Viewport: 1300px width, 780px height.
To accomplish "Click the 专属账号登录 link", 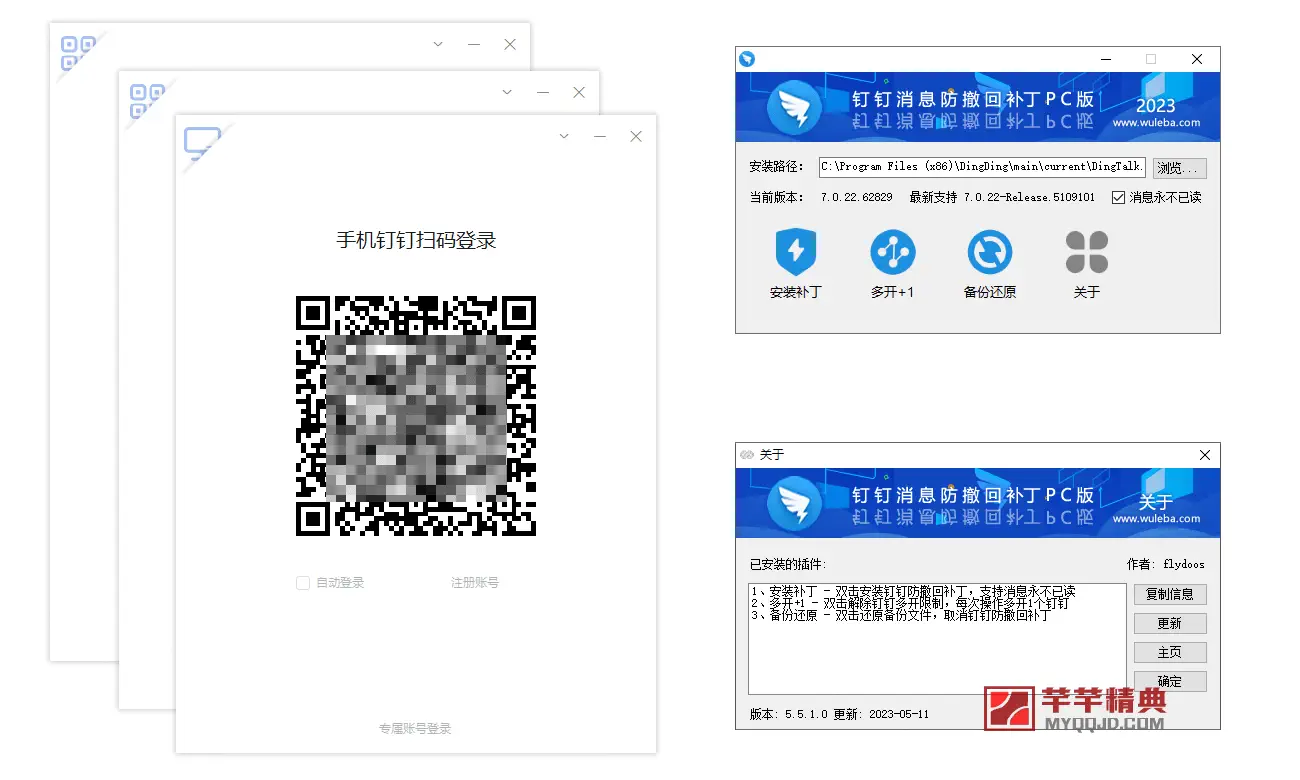I will click(415, 729).
